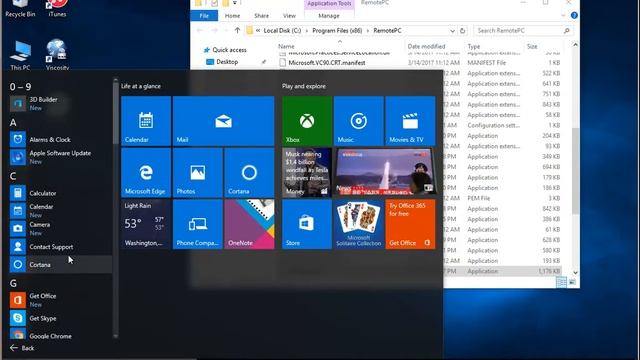Click the Back button in Start menu
This screenshot has height=360, width=640.
pyautogui.click(x=22, y=348)
